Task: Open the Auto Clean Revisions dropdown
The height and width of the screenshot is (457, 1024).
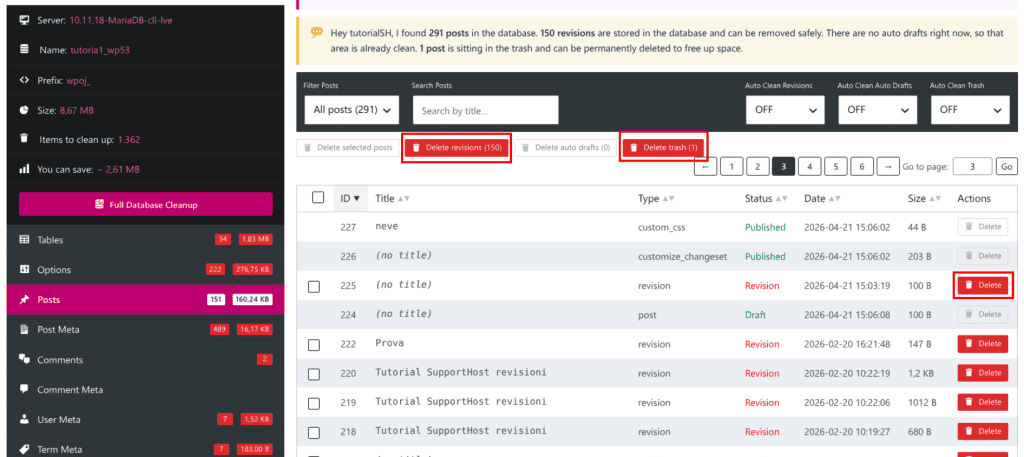Action: coord(785,110)
